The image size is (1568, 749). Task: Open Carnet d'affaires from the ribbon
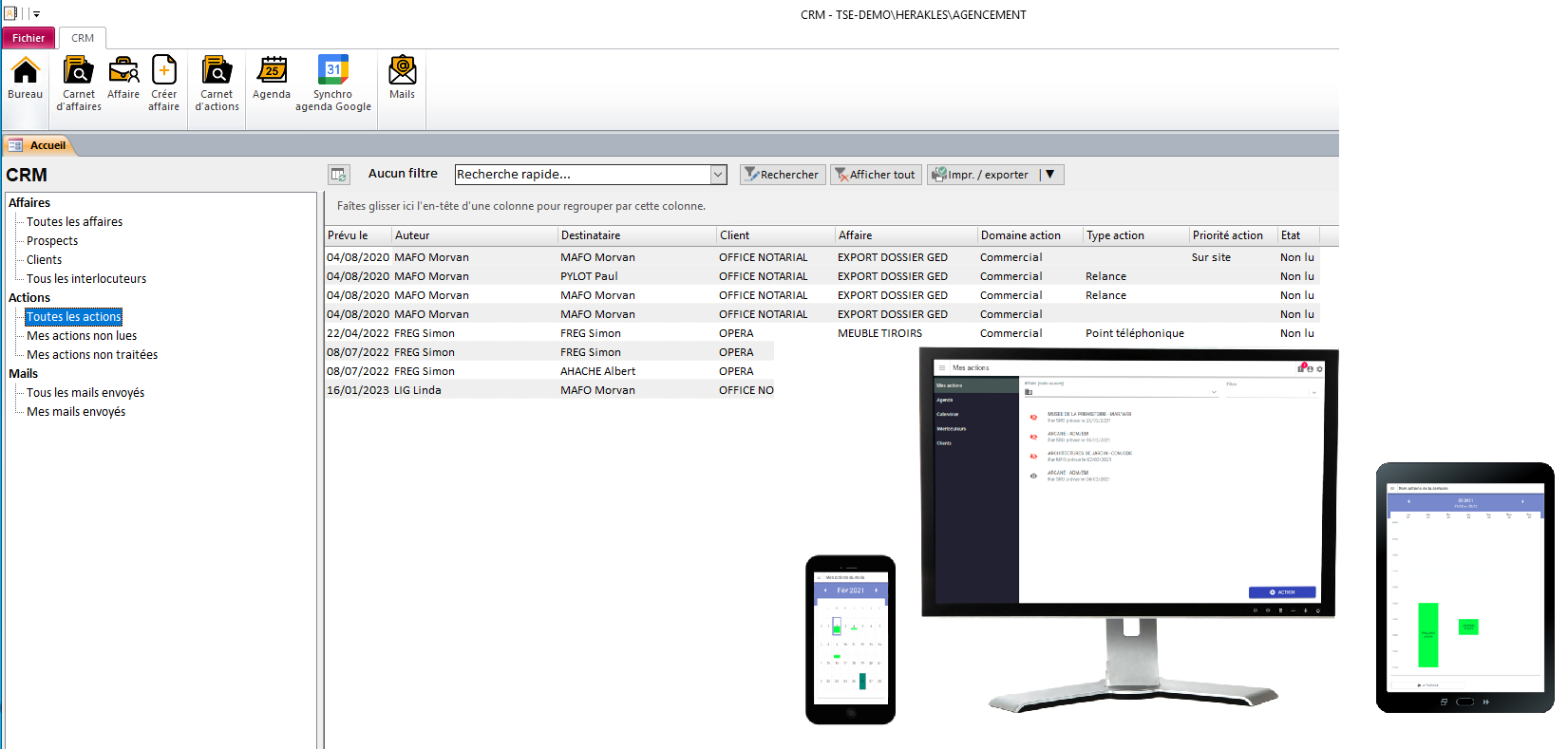click(x=79, y=84)
